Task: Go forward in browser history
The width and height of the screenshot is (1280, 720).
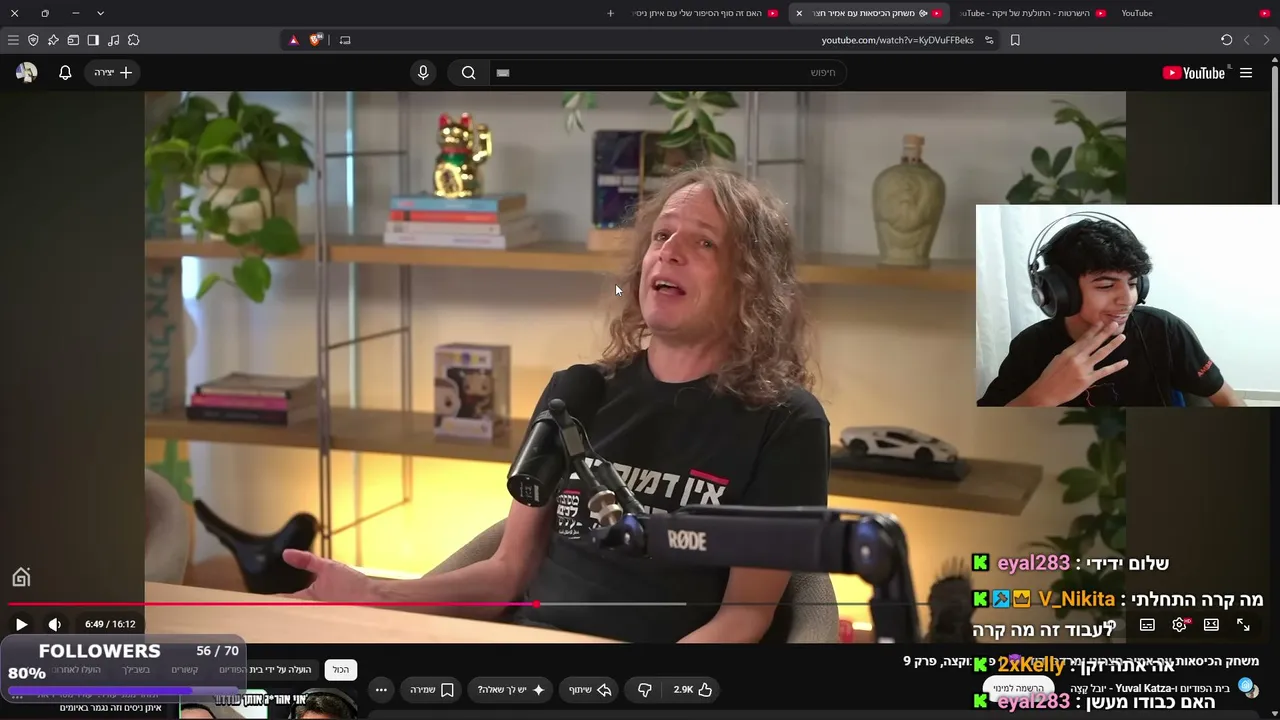Action: point(1246,40)
